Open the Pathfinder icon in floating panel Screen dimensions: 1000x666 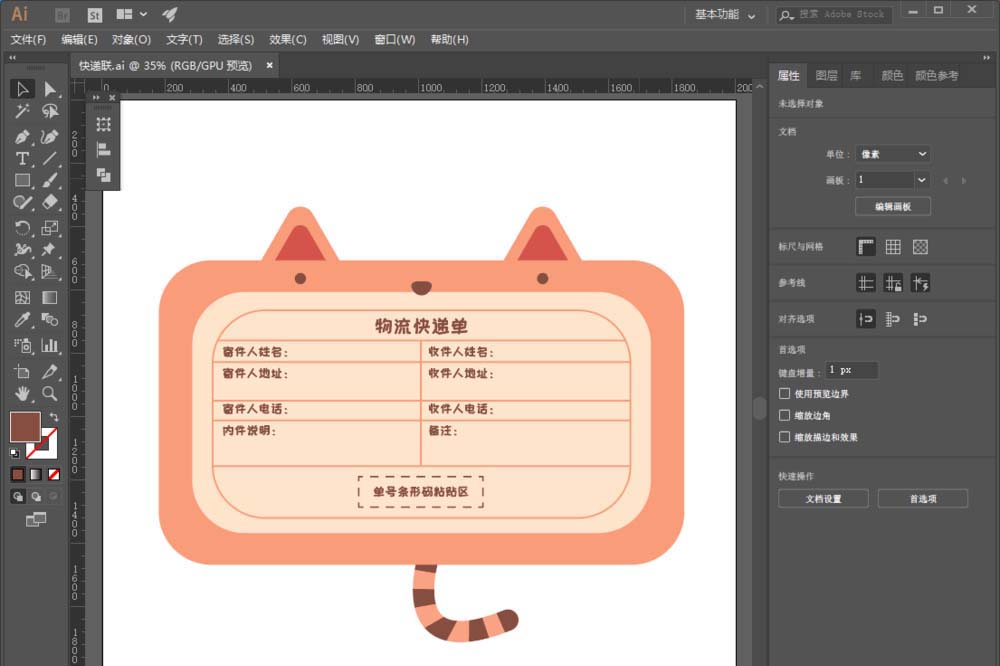103,175
